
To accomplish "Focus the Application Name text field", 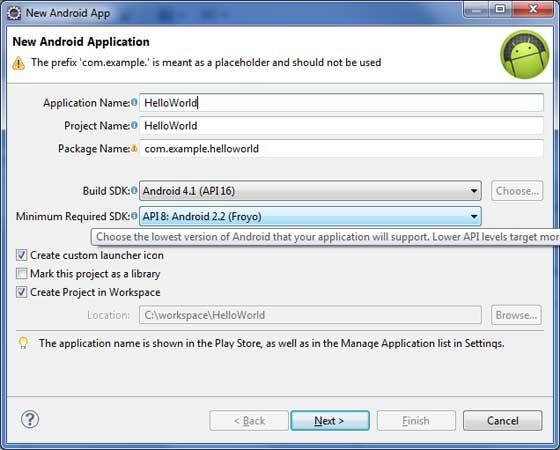I will (341, 103).
